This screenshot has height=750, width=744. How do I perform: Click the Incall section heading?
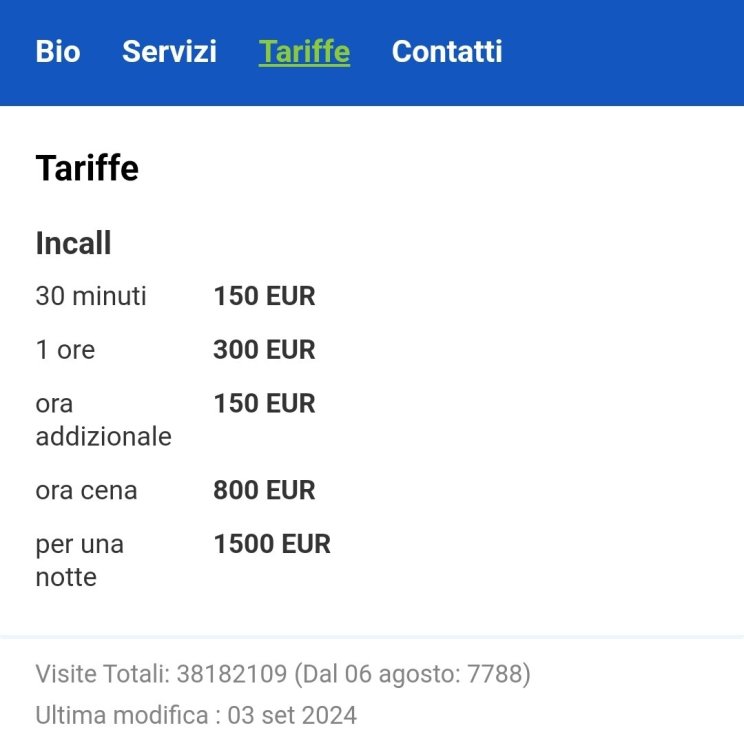pyautogui.click(x=73, y=243)
